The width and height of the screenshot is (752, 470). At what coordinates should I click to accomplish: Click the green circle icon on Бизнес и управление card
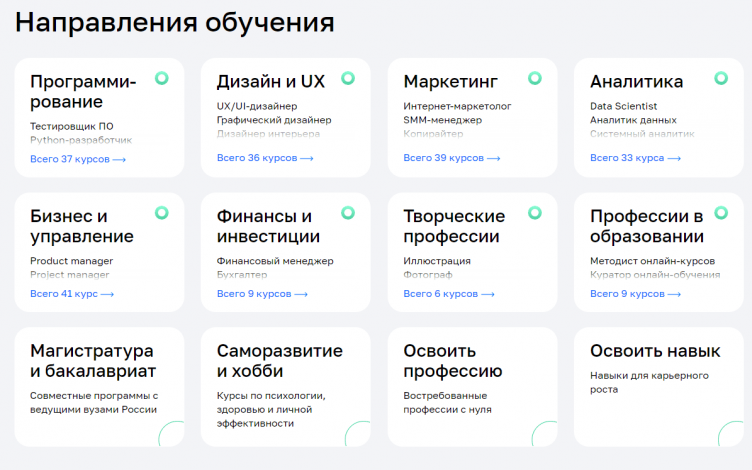point(162,213)
